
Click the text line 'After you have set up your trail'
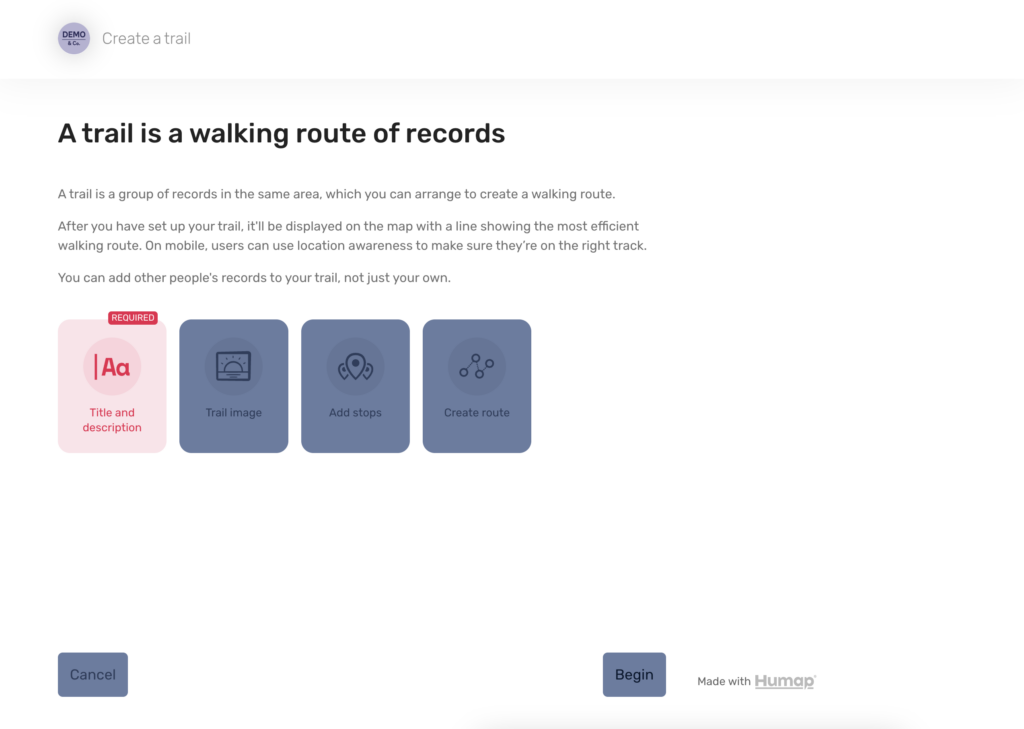point(348,227)
